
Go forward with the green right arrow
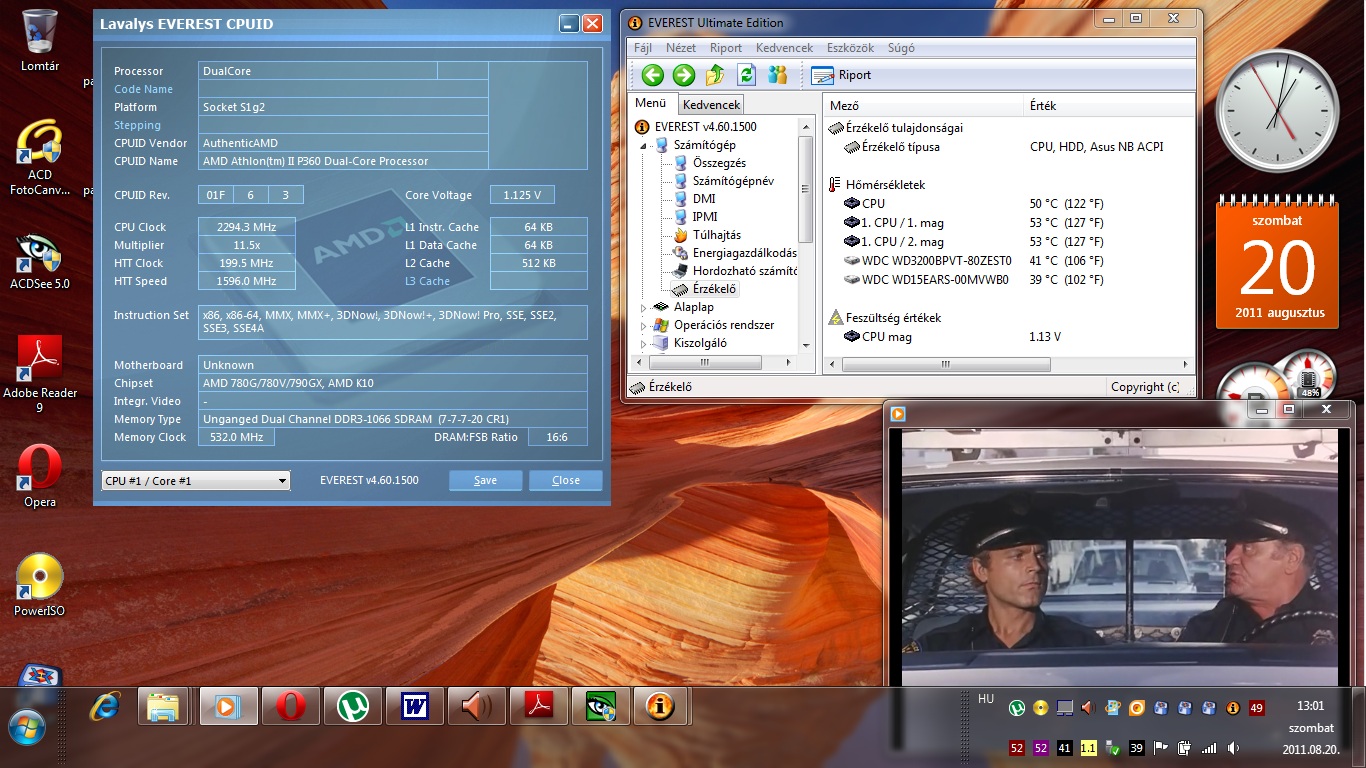684,75
